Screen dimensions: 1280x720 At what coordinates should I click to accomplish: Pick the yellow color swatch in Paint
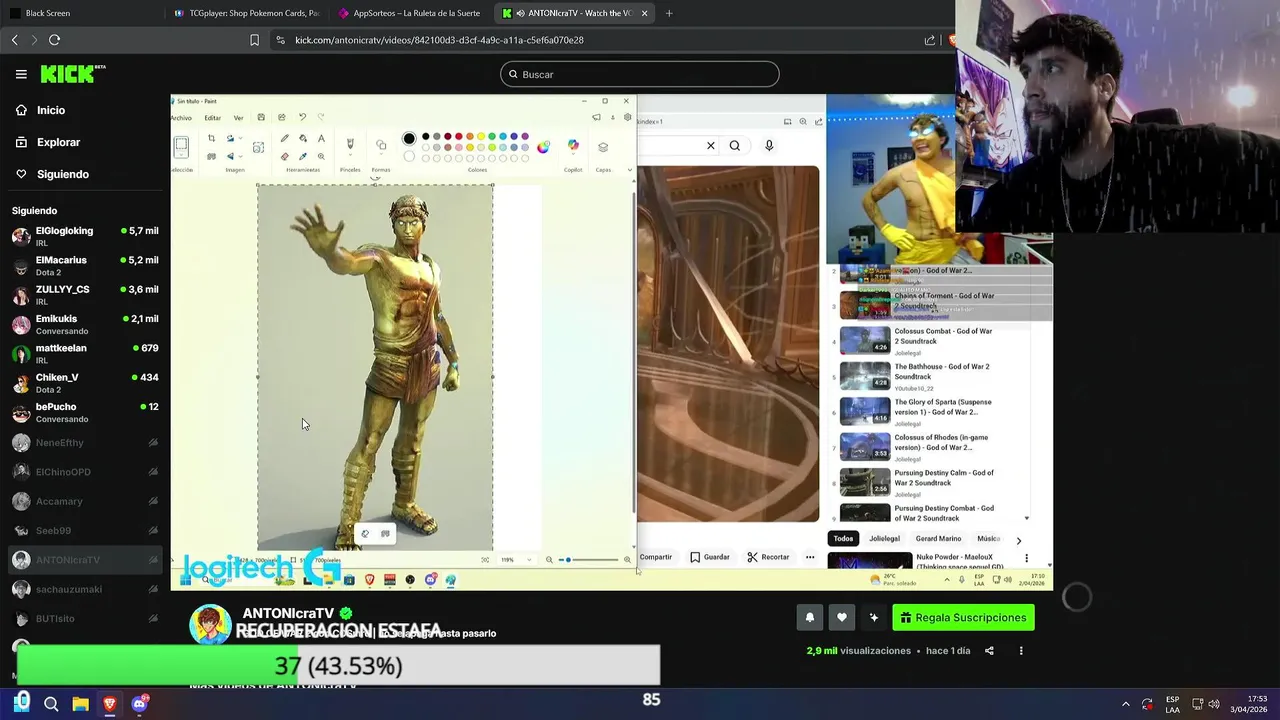(x=481, y=136)
